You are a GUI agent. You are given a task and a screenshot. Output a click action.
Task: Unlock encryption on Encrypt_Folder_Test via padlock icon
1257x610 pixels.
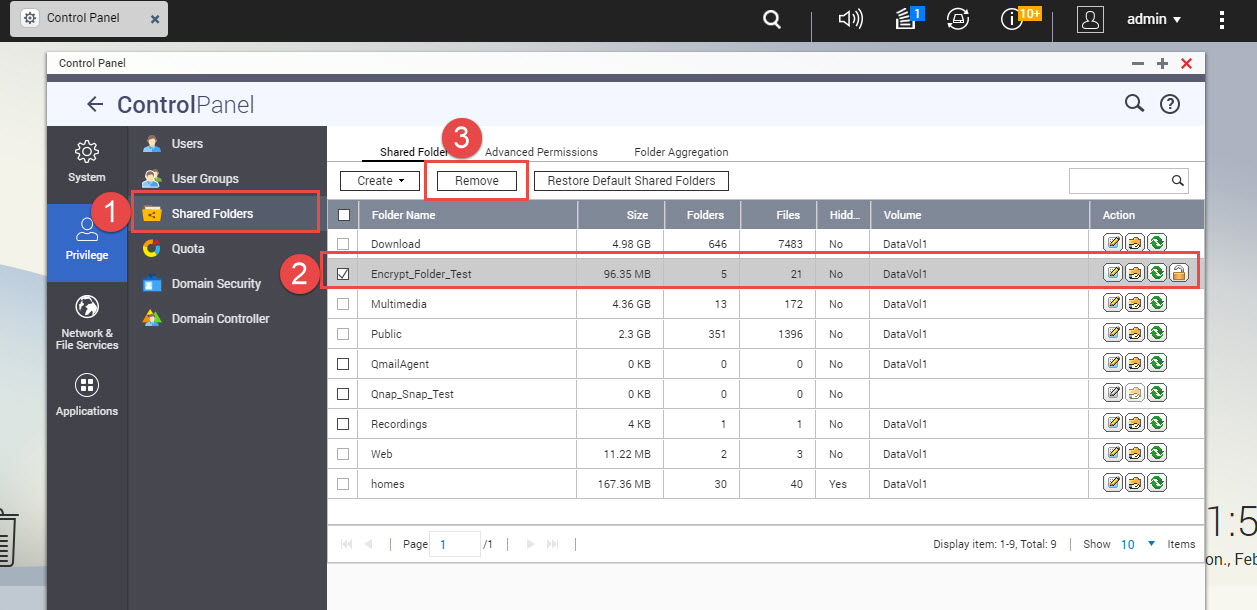pos(1179,271)
